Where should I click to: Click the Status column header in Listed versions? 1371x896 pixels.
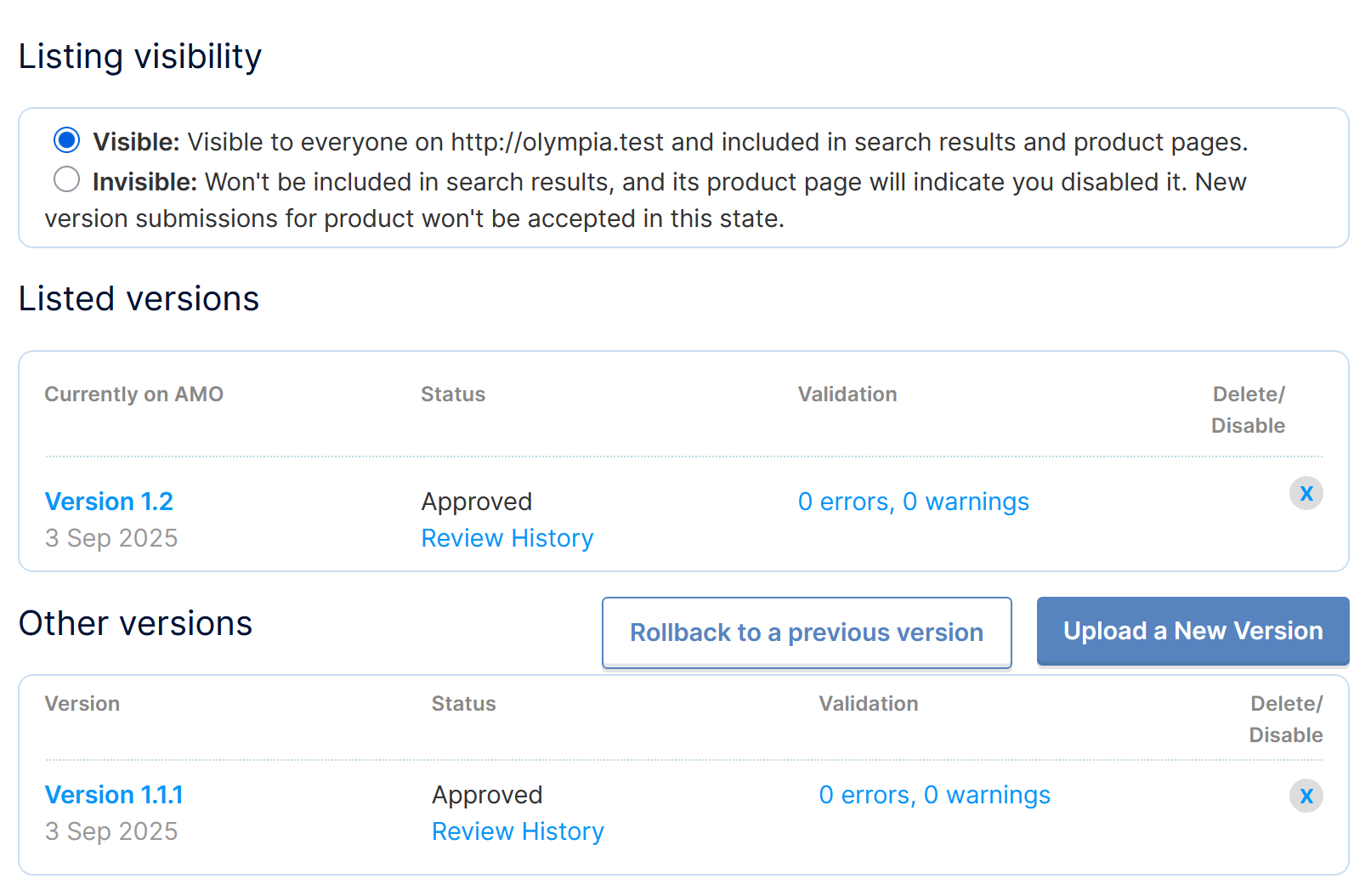pyautogui.click(x=452, y=394)
